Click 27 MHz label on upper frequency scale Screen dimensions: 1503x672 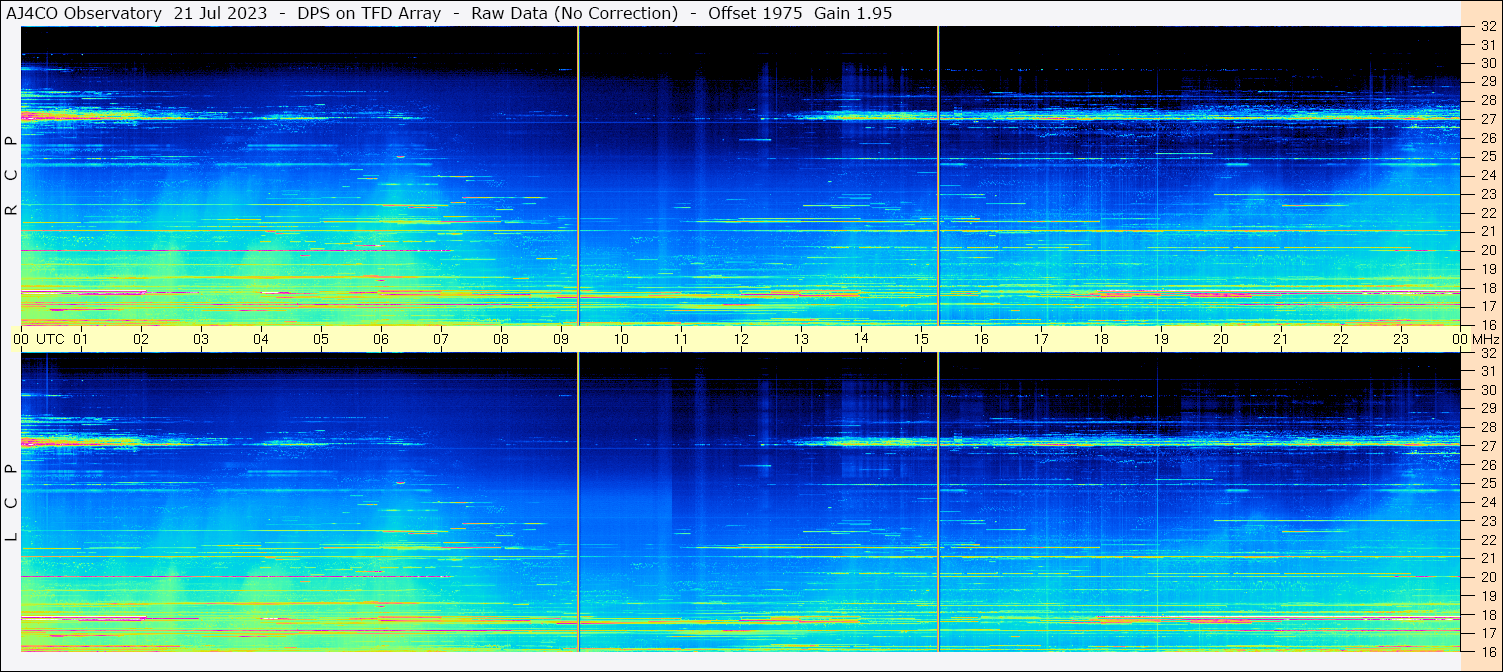[x=1486, y=119]
